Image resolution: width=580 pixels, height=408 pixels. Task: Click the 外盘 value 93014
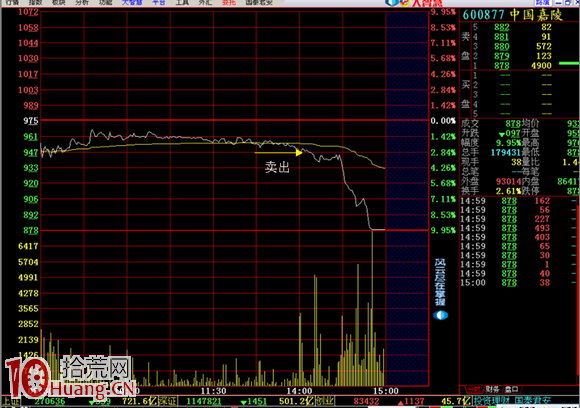tap(508, 181)
